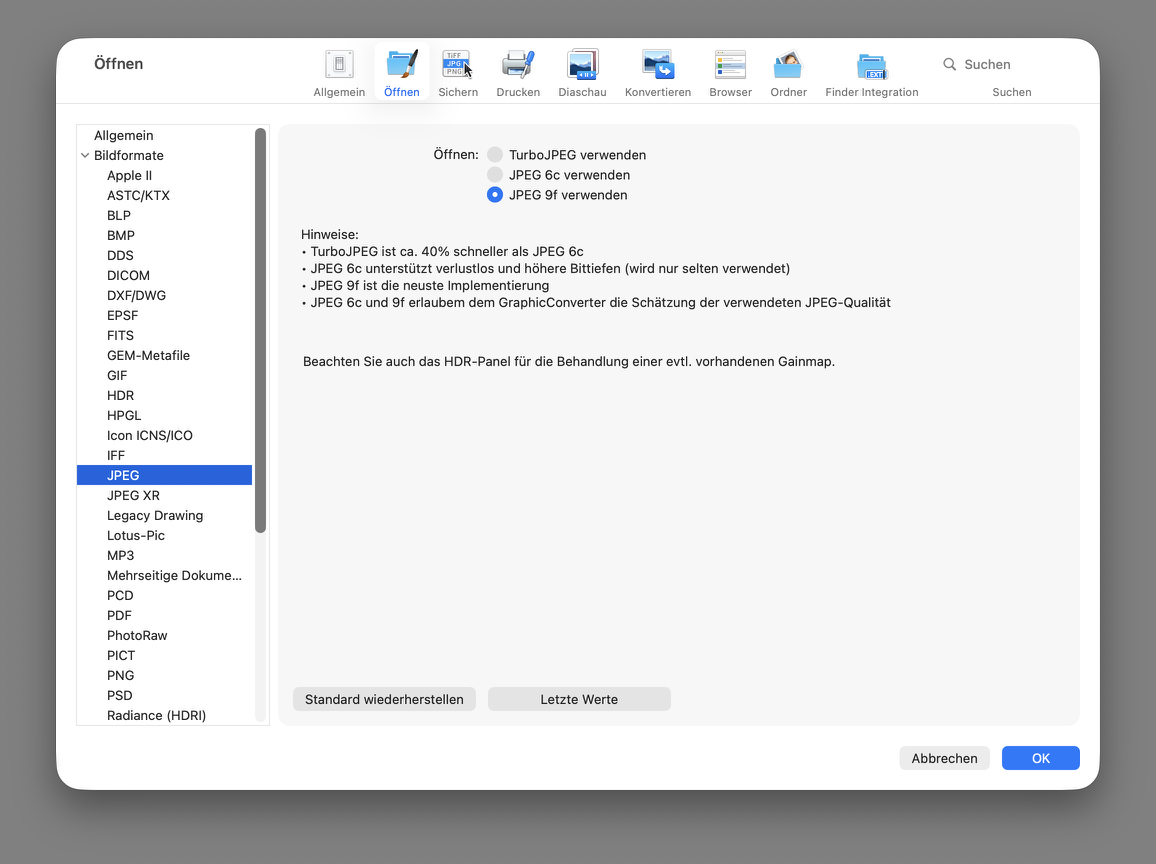Screen dimensions: 1156x864
Task: Enable TurboJPEG verwenden option
Action: pyautogui.click(x=495, y=155)
